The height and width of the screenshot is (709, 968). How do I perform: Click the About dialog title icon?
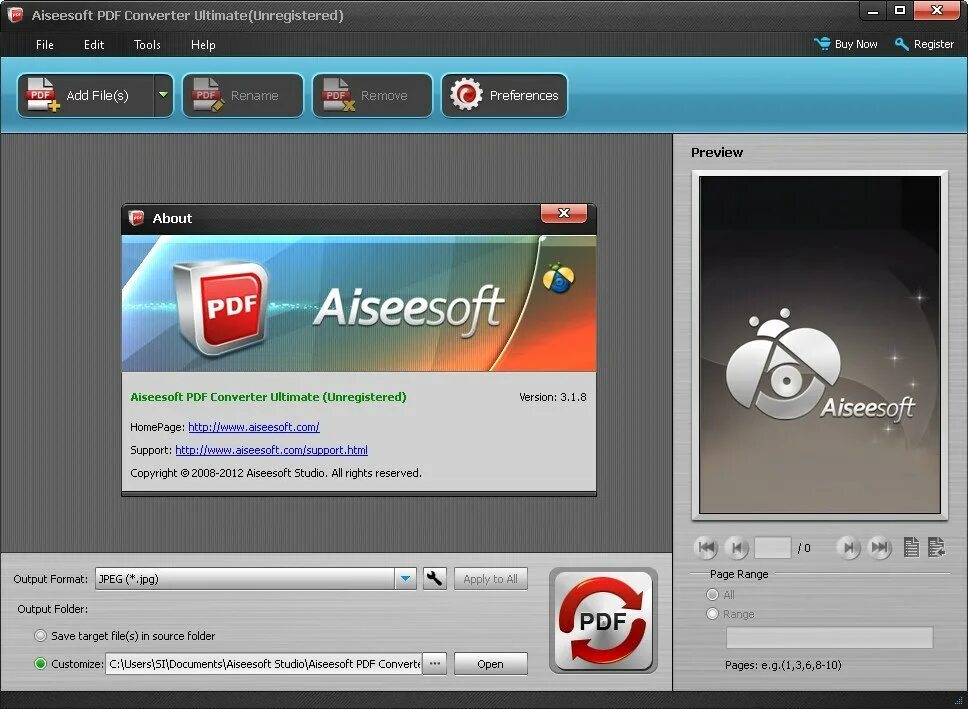tap(136, 218)
